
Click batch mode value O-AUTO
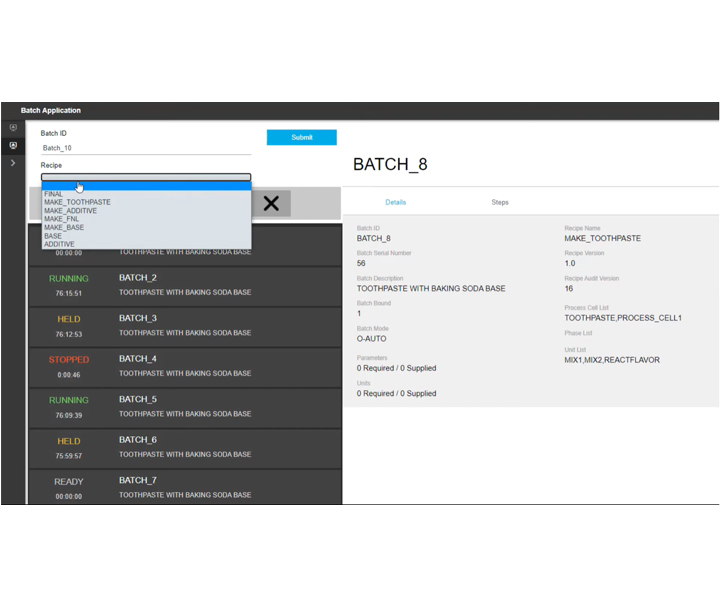(x=371, y=339)
